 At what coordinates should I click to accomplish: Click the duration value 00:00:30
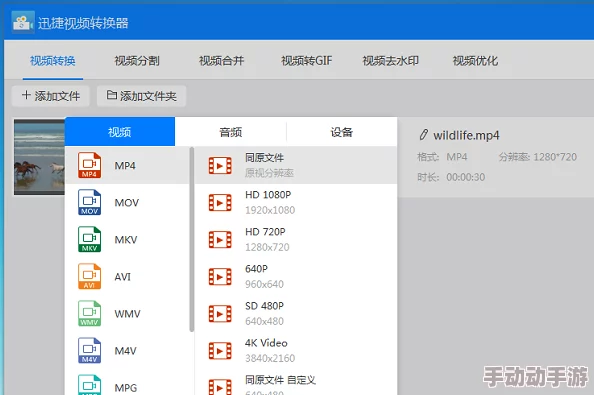point(466,177)
